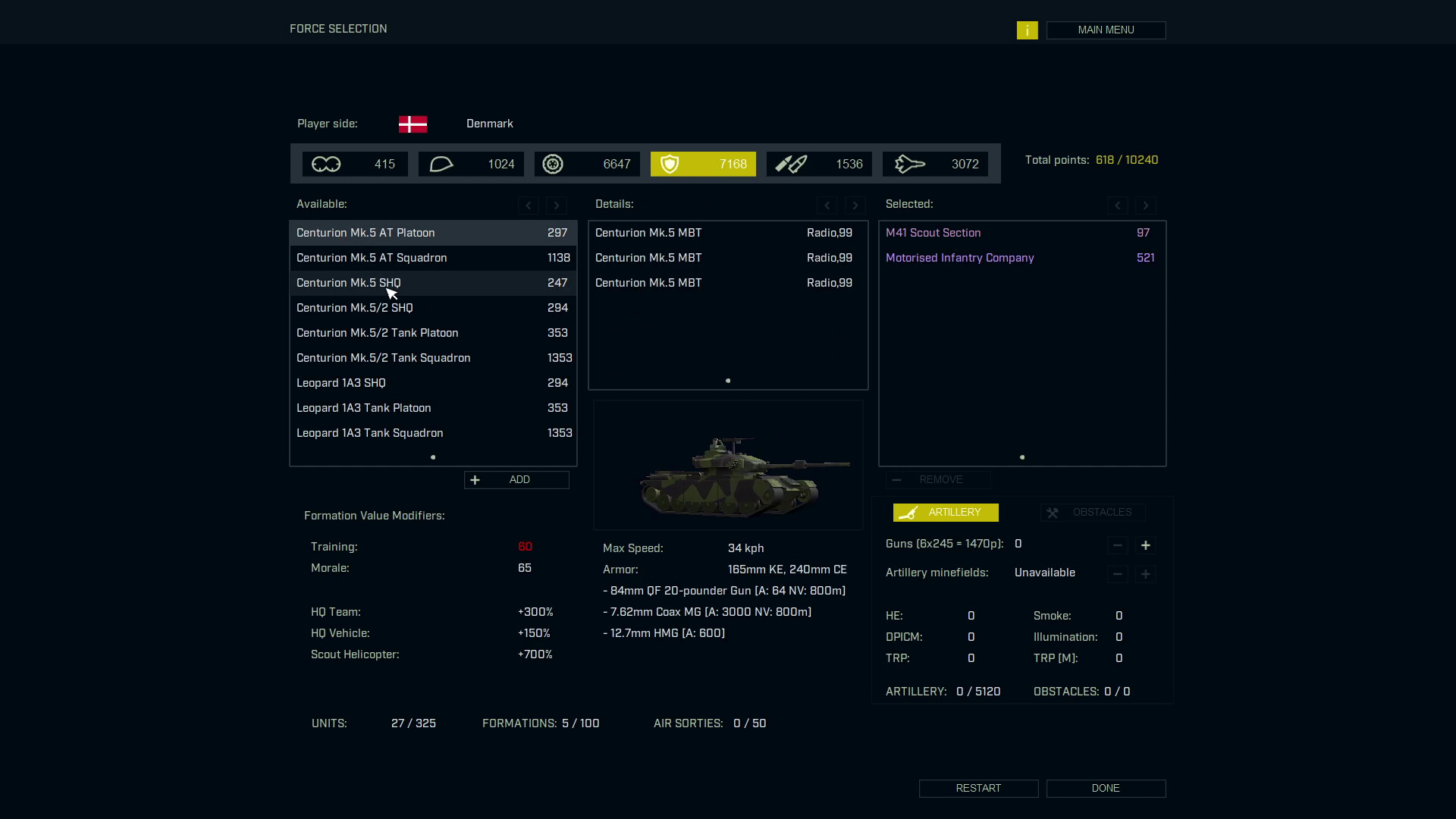1456x819 pixels.
Task: Click the highlighted shield armor category icon
Action: pos(670,164)
